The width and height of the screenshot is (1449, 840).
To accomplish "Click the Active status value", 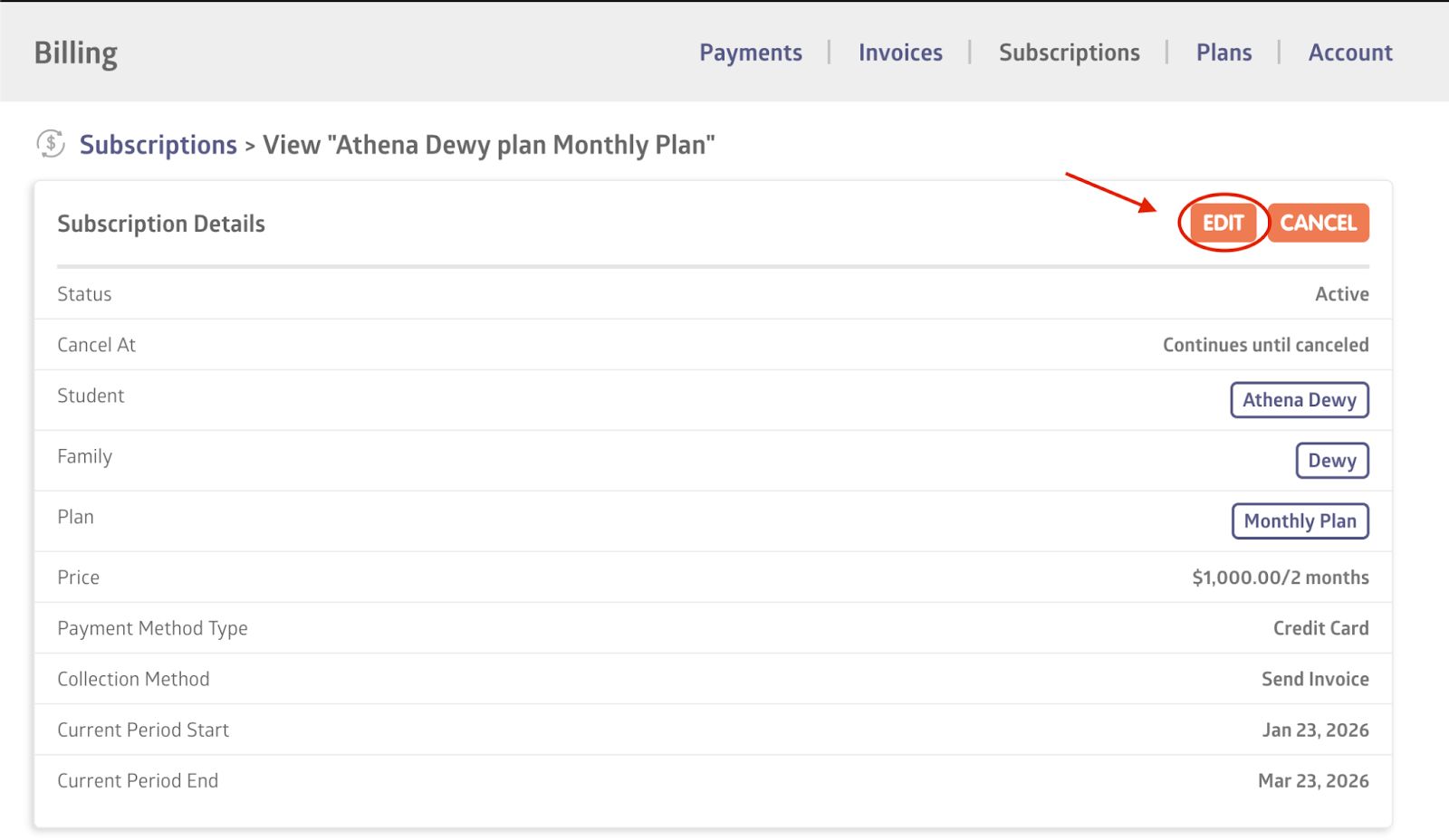I will click(x=1341, y=294).
